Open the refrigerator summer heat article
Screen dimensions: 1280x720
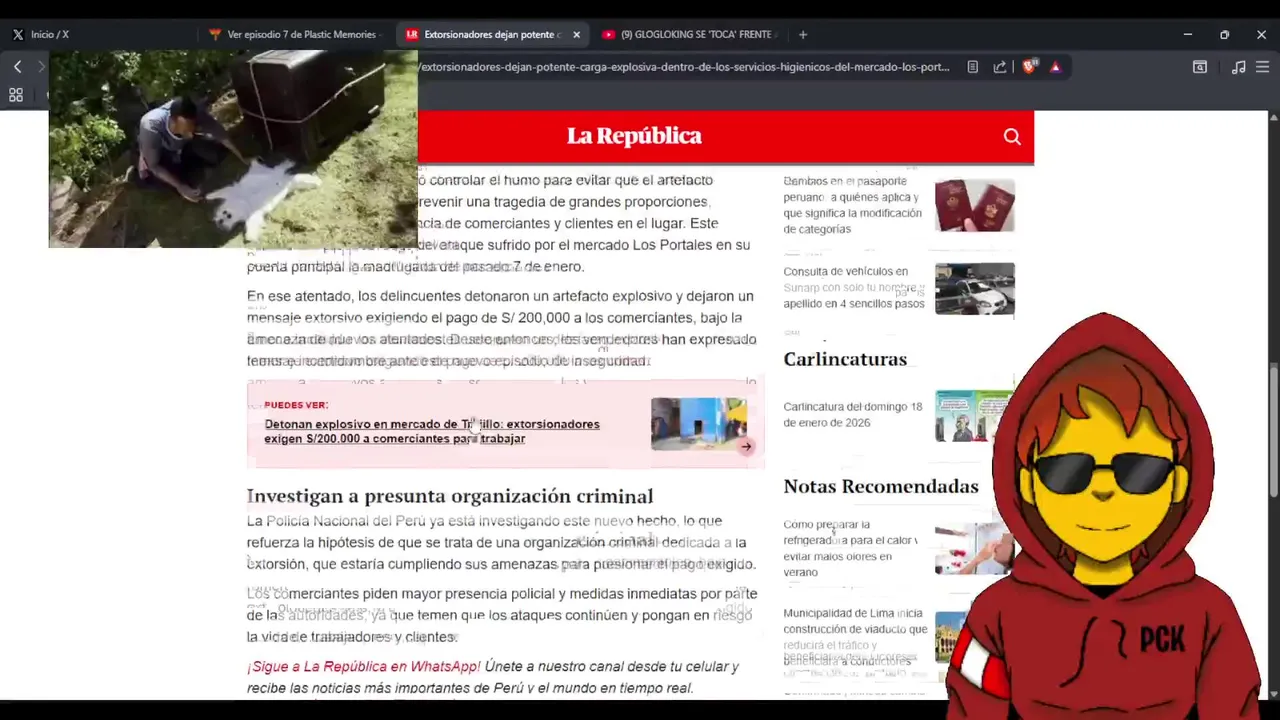tap(849, 548)
